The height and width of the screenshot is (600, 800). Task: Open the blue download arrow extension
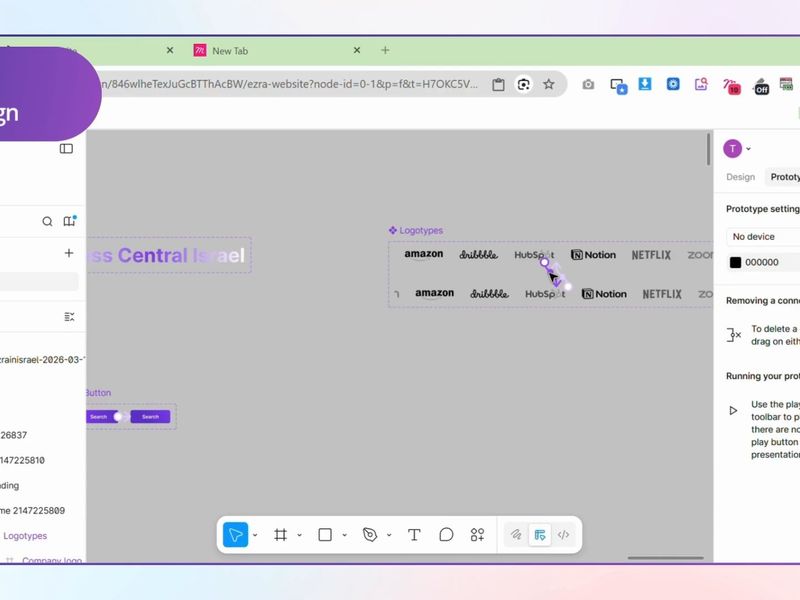[645, 84]
